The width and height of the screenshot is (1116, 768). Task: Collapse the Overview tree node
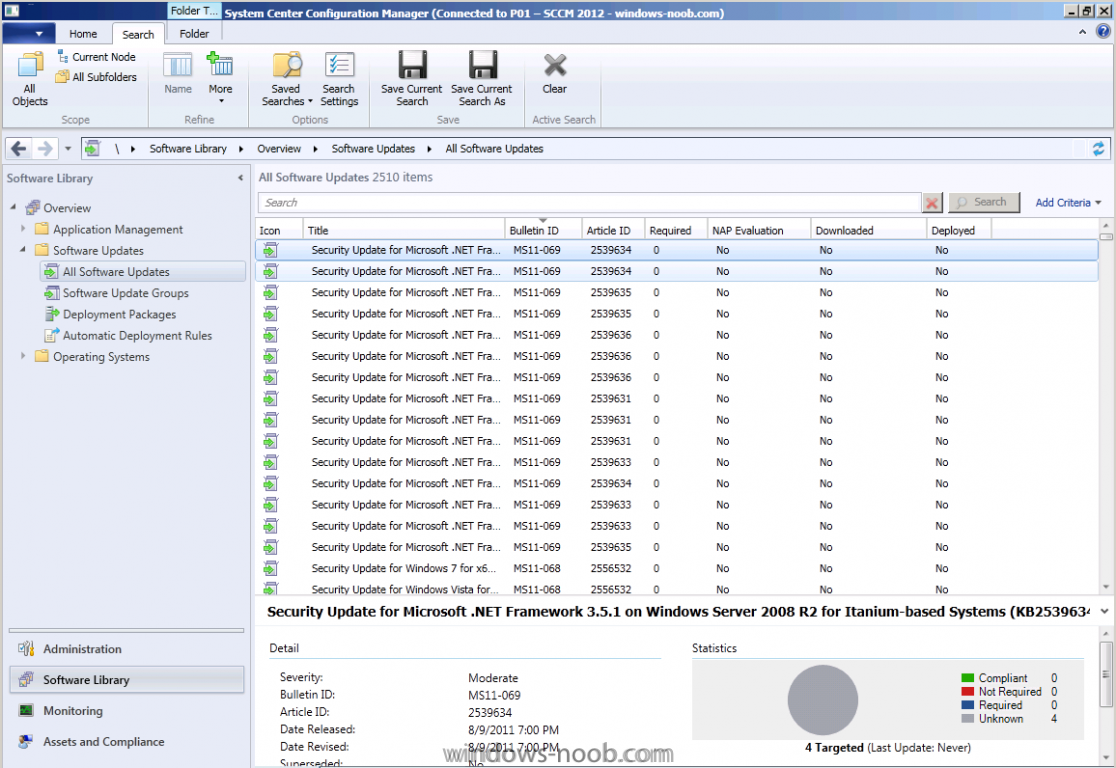(14, 207)
